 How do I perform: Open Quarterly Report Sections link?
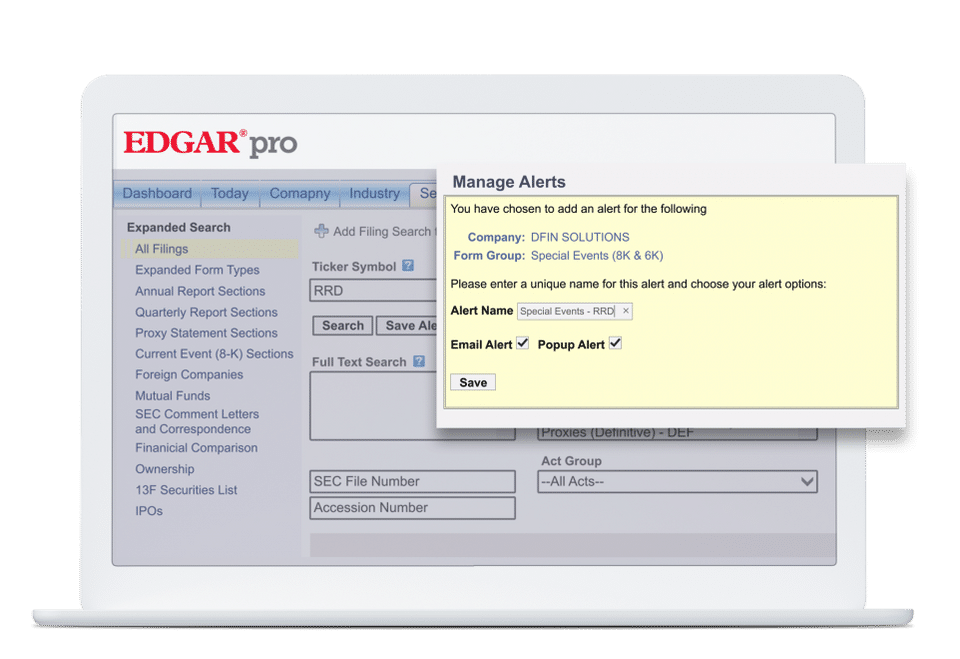206,312
